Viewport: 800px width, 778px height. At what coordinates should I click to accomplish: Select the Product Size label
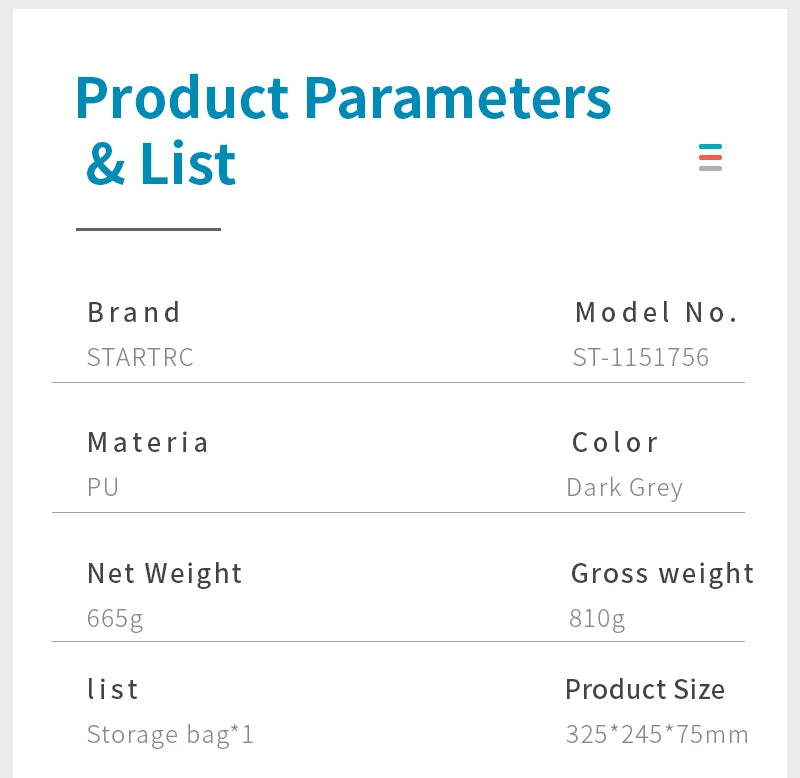tap(645, 689)
